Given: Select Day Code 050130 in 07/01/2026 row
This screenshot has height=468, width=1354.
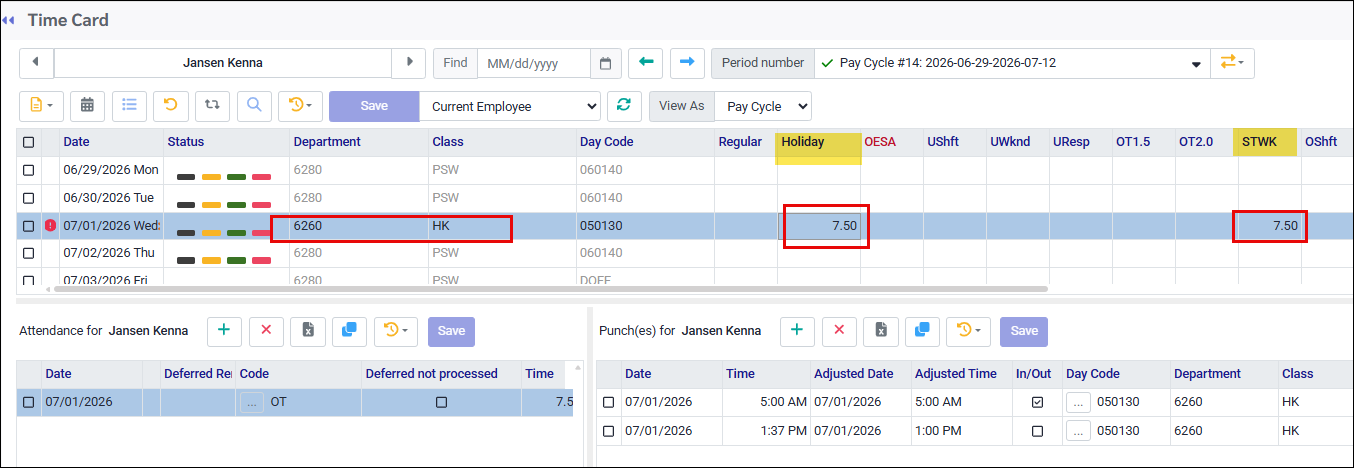Looking at the screenshot, I should (644, 226).
